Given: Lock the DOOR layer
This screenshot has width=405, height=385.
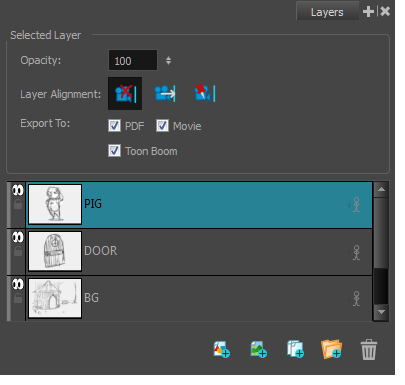Looking at the screenshot, I should (18, 251).
